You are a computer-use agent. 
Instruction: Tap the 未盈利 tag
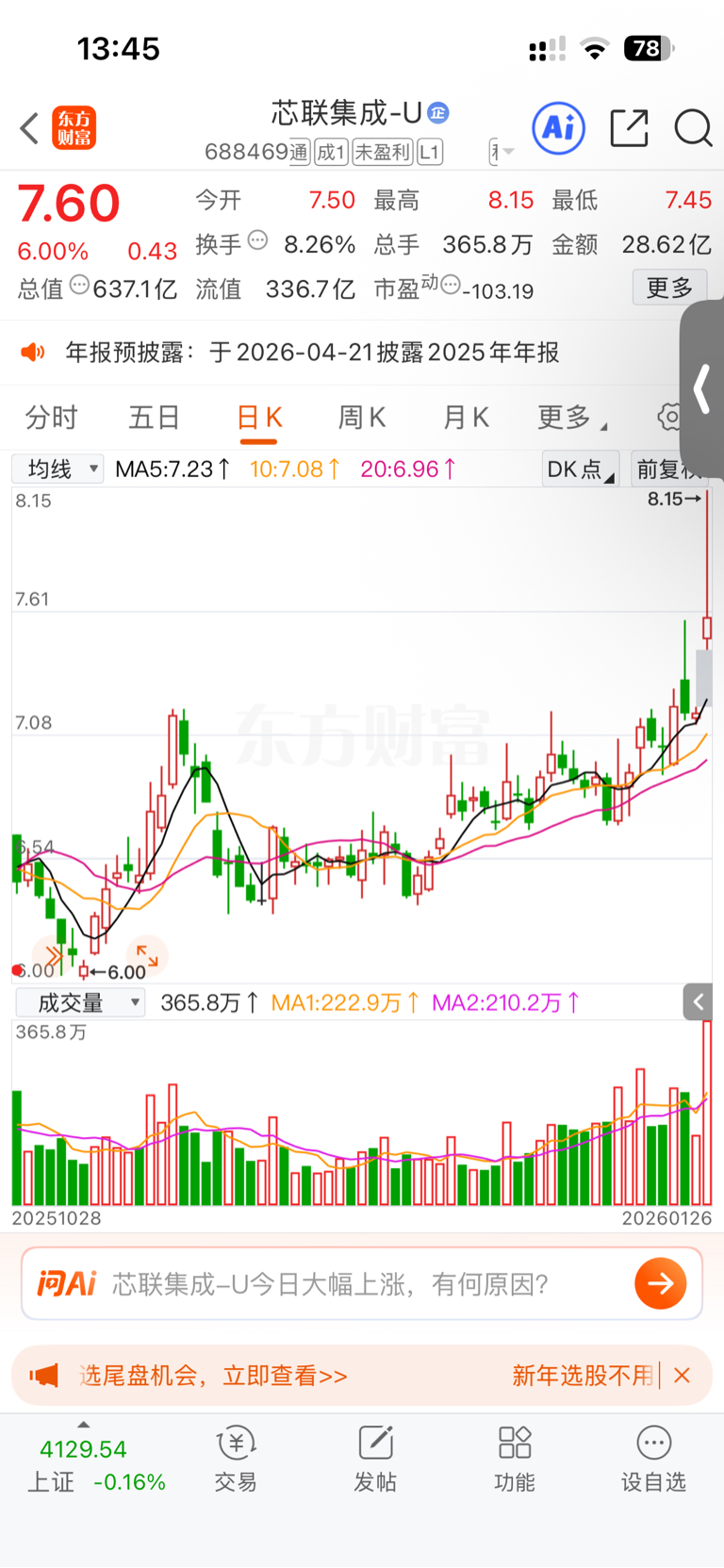pyautogui.click(x=382, y=152)
